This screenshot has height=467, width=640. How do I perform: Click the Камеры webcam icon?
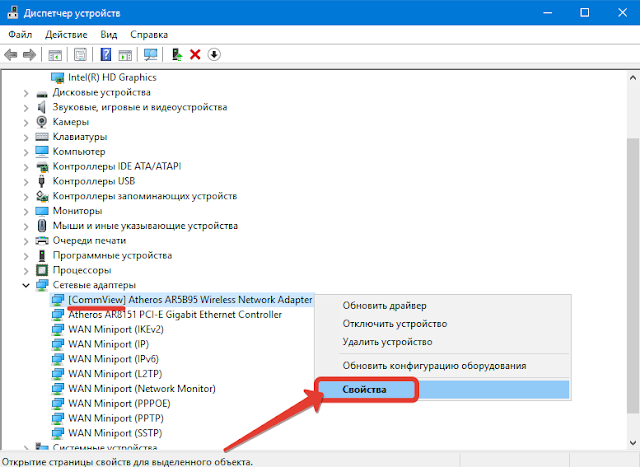pos(41,122)
